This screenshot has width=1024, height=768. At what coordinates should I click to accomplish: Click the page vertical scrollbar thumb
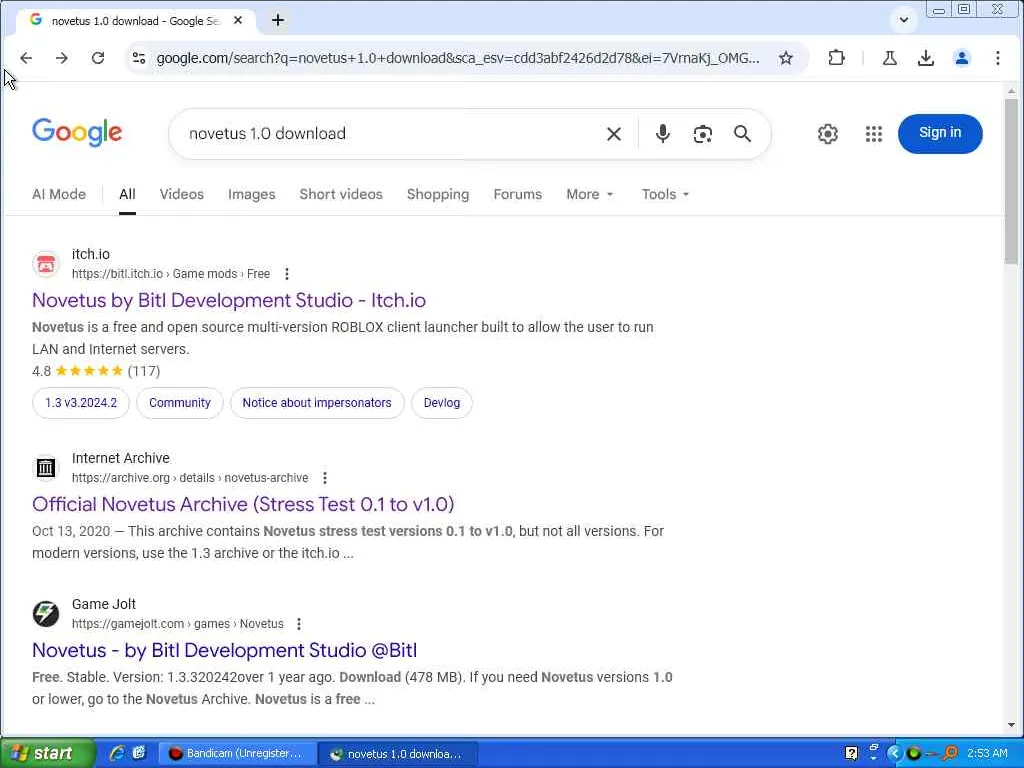(1011, 182)
